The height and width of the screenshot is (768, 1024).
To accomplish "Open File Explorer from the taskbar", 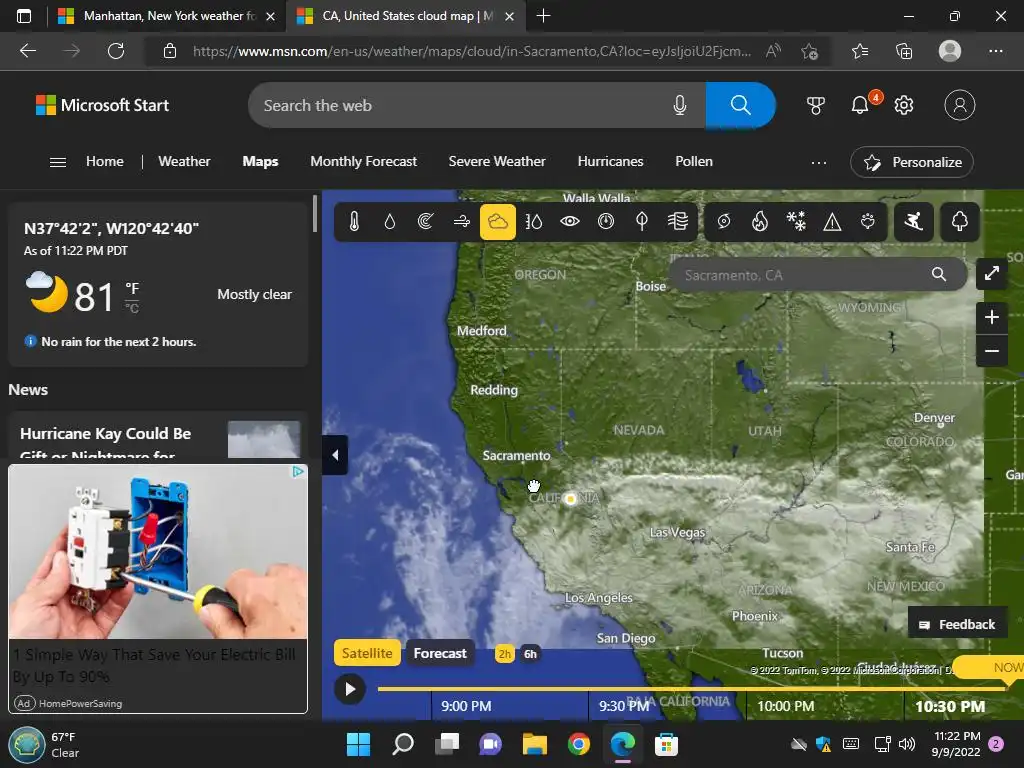I will click(534, 744).
